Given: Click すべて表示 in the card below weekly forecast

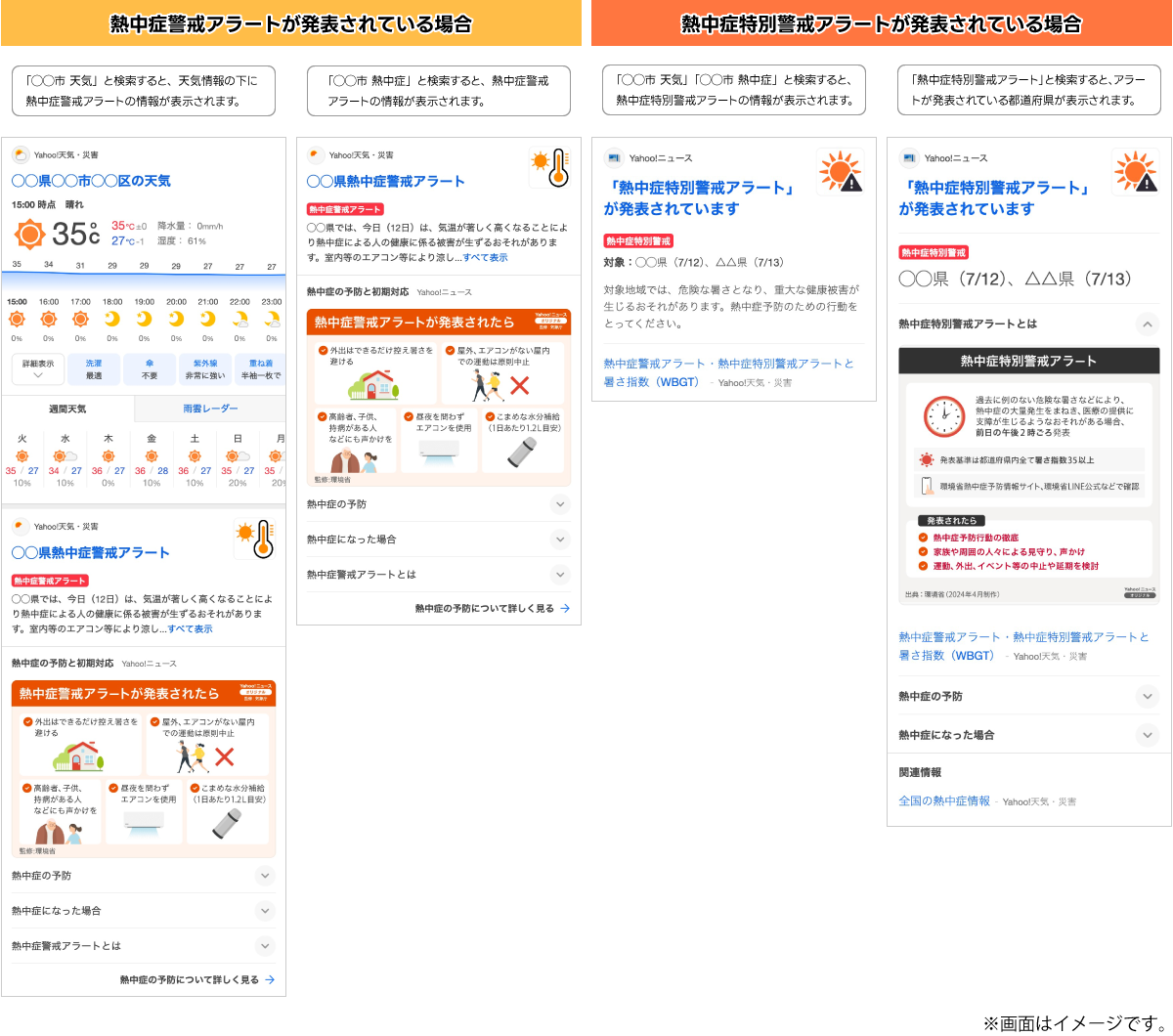Looking at the screenshot, I should click(190, 629).
